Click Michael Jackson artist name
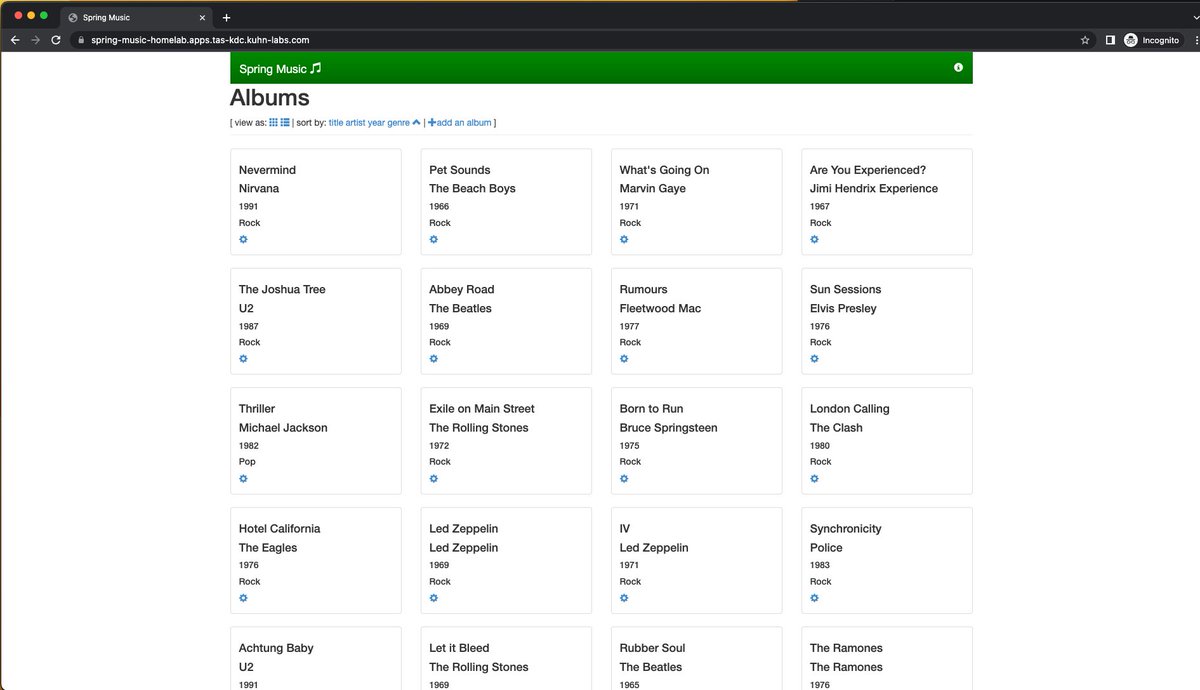The height and width of the screenshot is (690, 1200). [283, 427]
